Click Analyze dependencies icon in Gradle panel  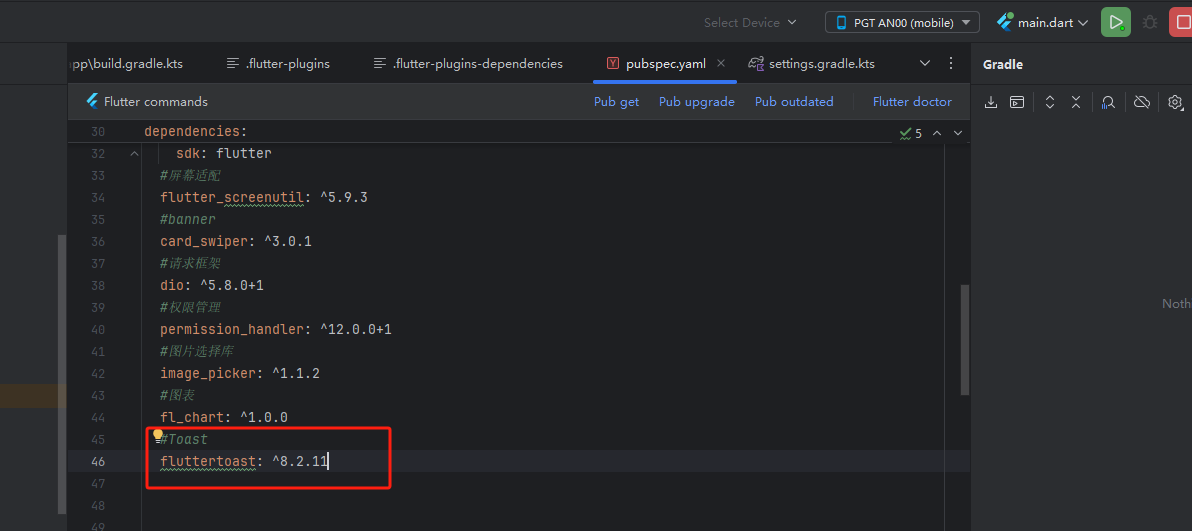tap(1108, 102)
